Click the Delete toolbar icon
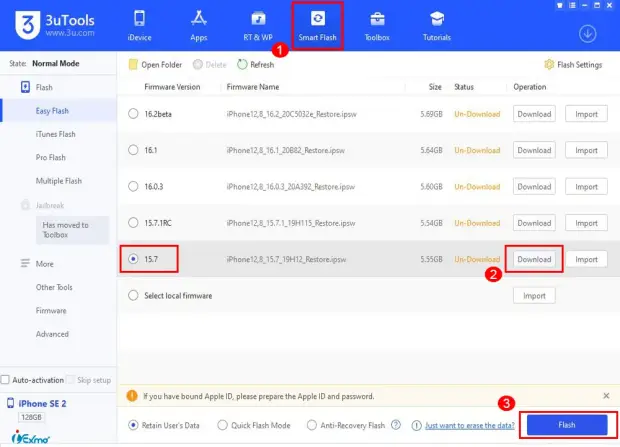The height and width of the screenshot is (447, 620). [x=198, y=64]
